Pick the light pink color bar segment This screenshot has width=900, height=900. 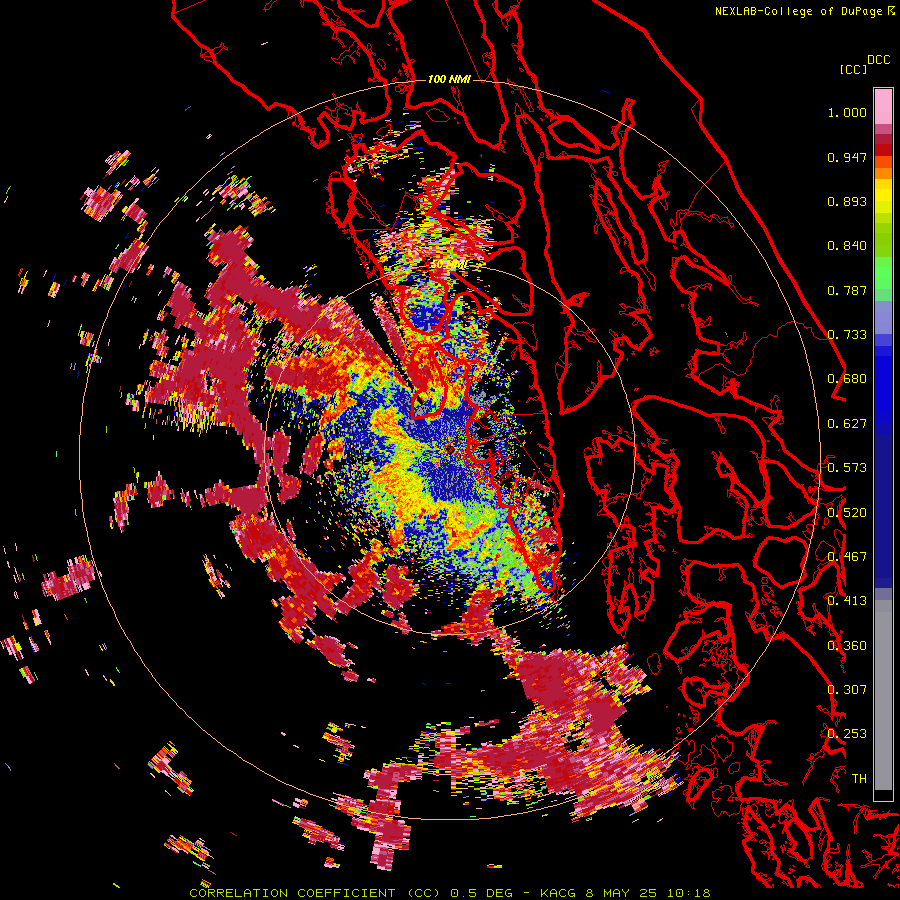coord(883,107)
